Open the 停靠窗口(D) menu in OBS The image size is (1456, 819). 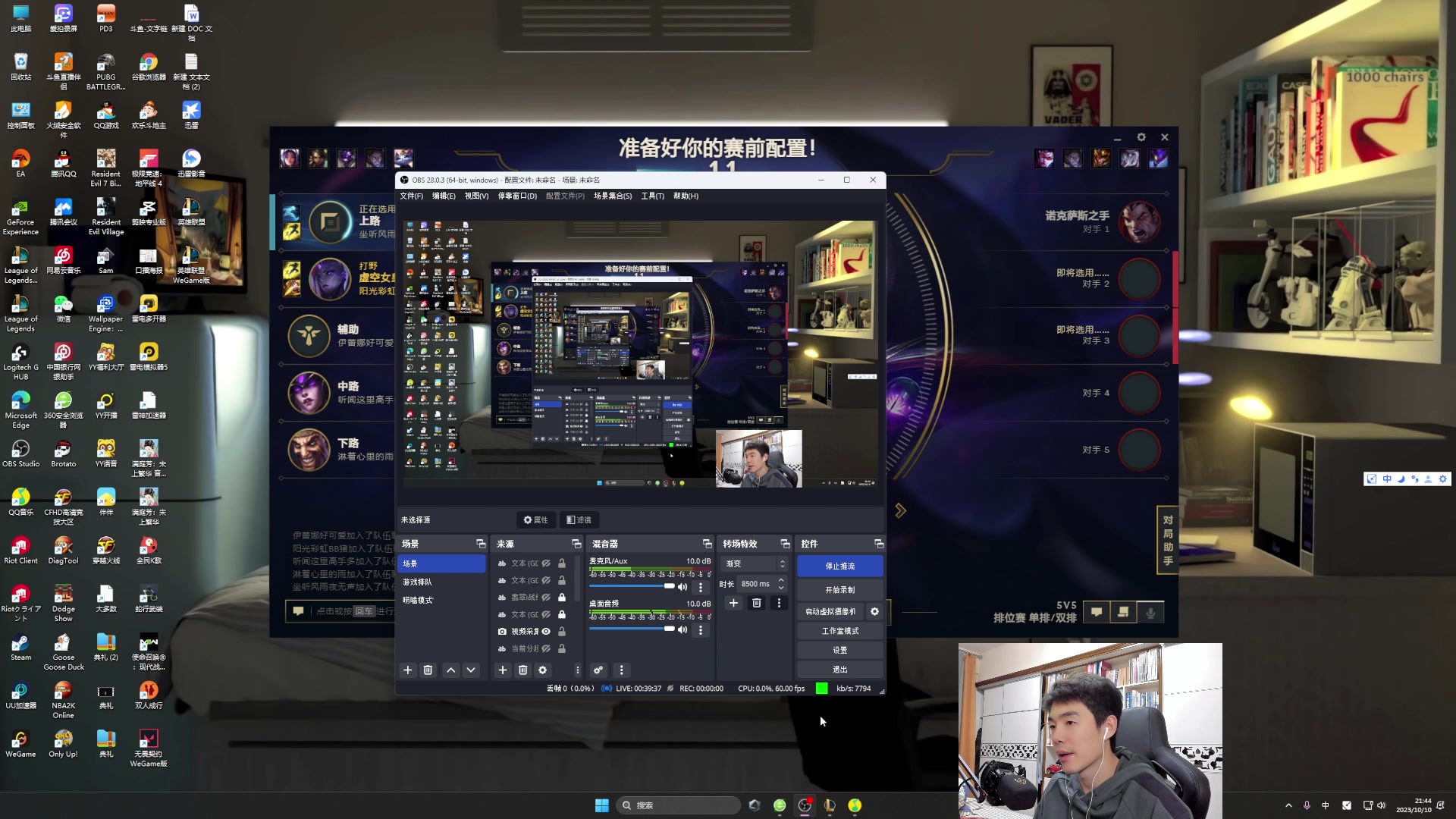point(517,196)
